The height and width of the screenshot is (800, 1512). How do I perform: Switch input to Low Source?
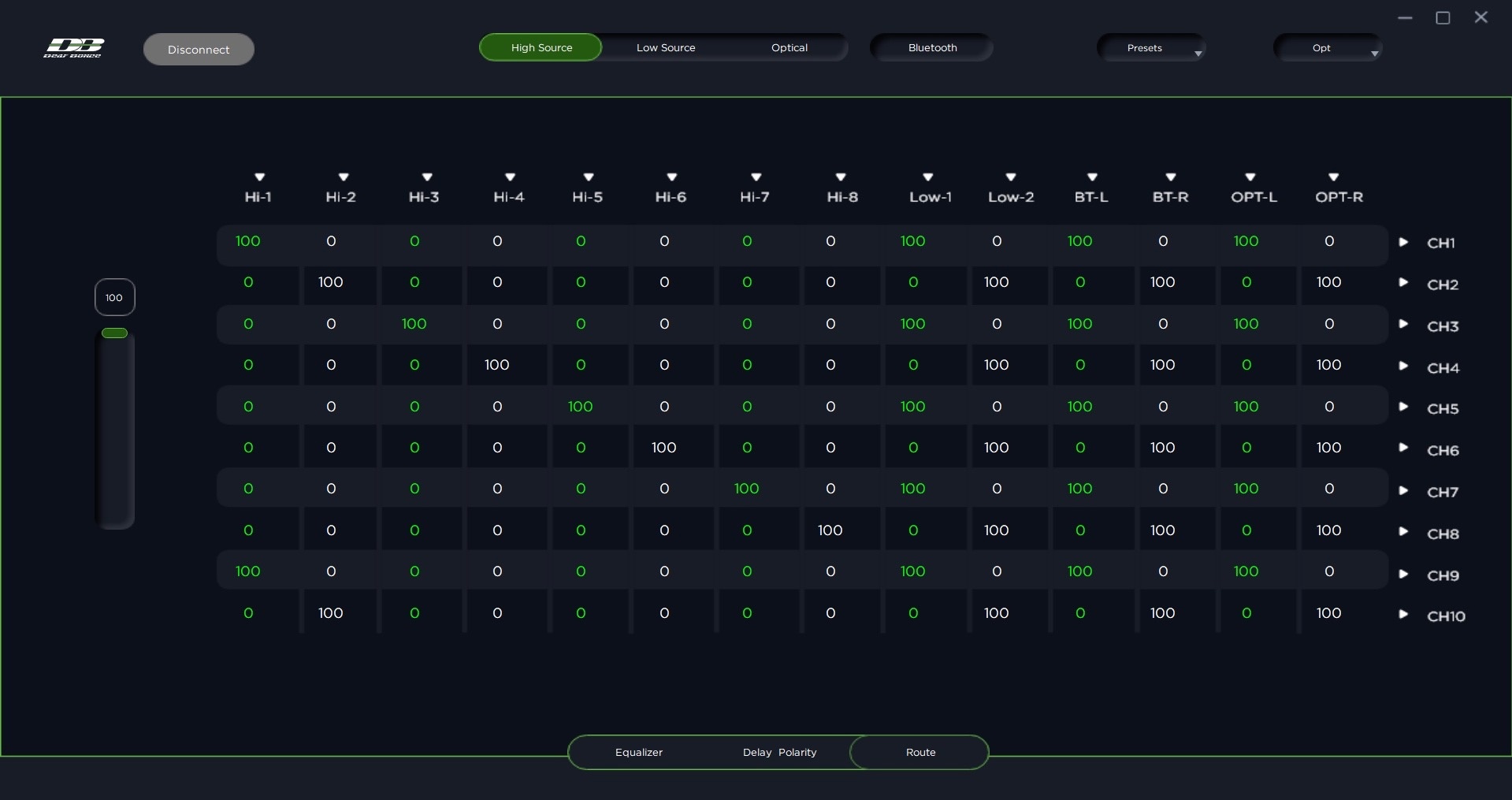tap(666, 47)
